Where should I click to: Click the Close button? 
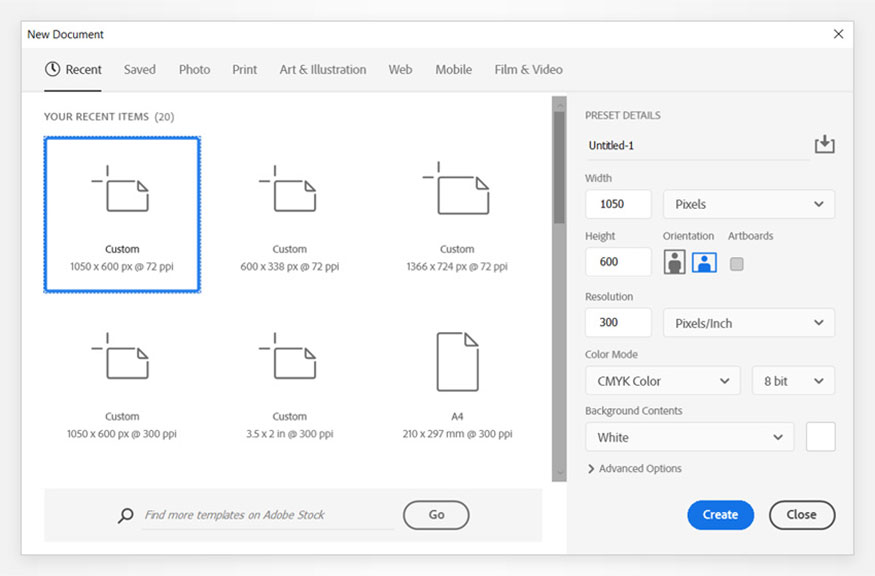(802, 515)
